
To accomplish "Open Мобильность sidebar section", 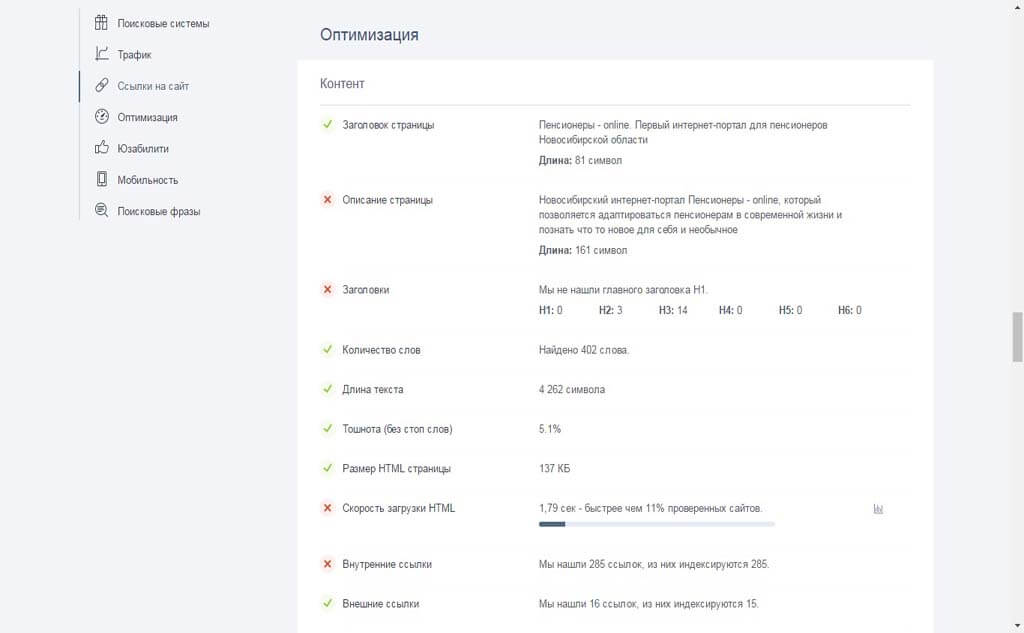I will (x=147, y=180).
